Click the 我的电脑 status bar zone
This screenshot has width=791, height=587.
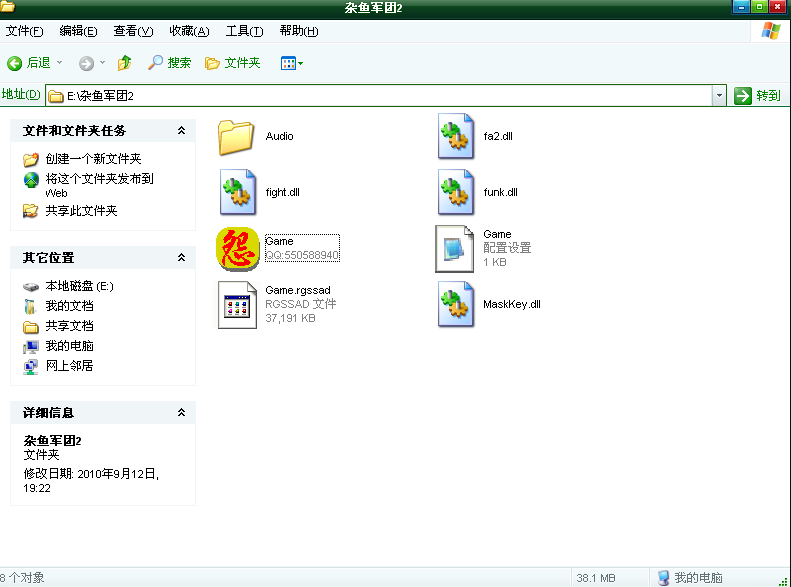coord(690,577)
